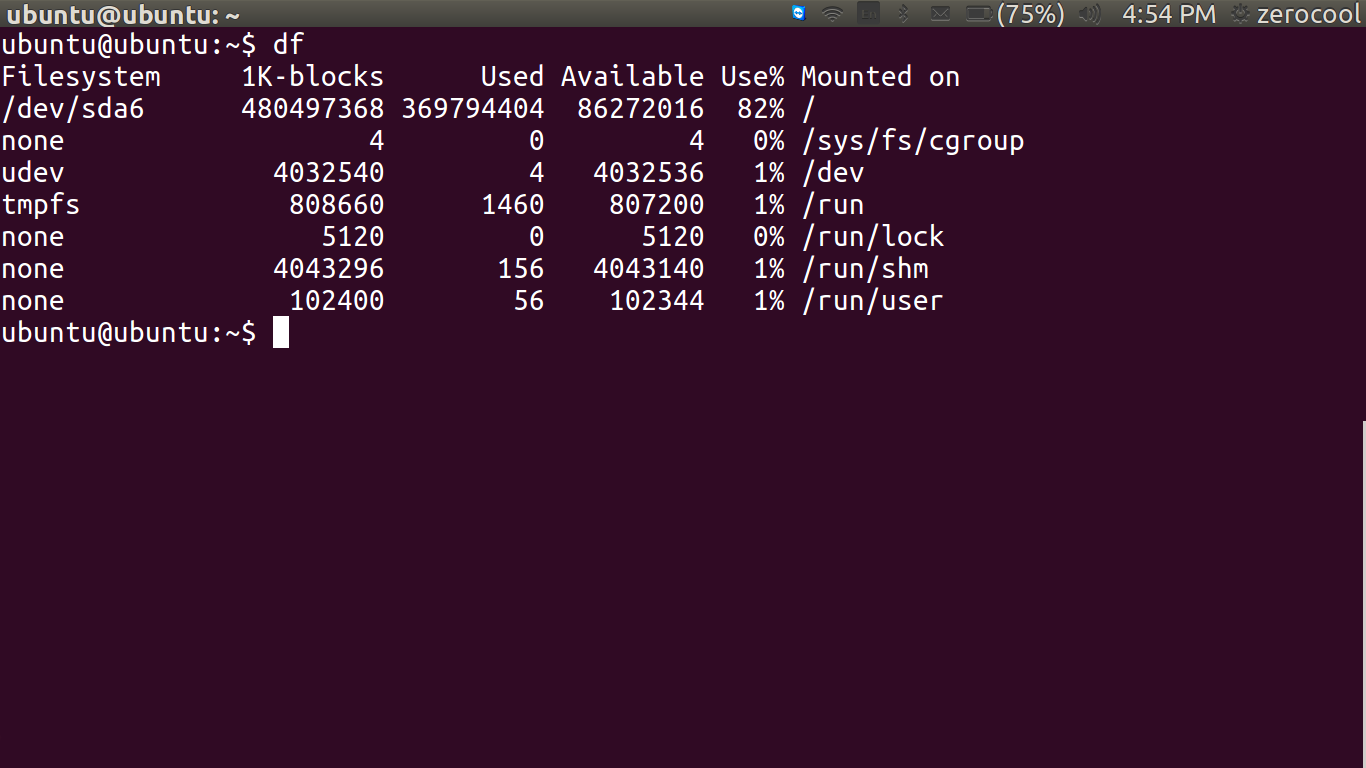Image resolution: width=1366 pixels, height=768 pixels.
Task: Click the ubuntu@ubuntu: ~ window title
Action: point(124,14)
